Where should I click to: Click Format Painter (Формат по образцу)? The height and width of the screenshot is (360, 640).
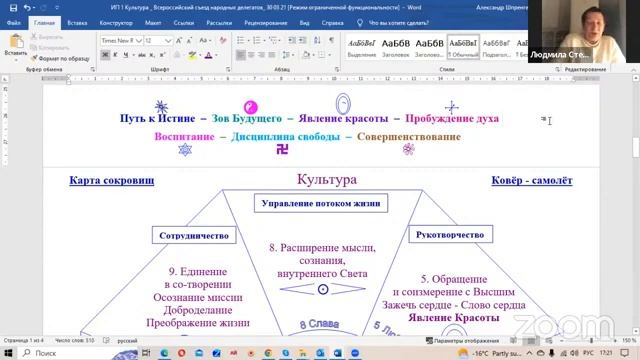(60, 58)
